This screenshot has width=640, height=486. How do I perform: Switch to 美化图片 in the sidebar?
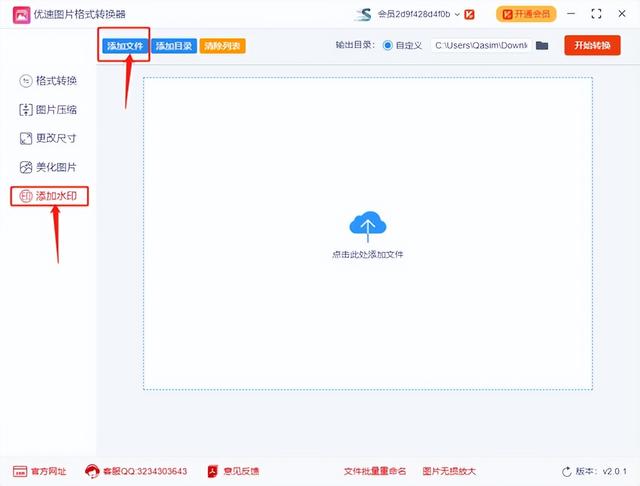point(48,167)
